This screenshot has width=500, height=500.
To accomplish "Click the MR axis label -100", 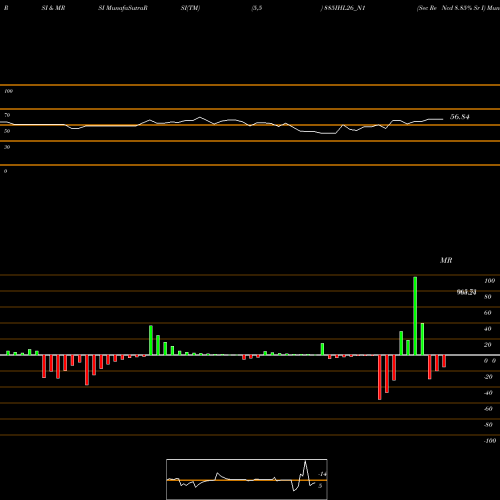I will (x=490, y=441).
